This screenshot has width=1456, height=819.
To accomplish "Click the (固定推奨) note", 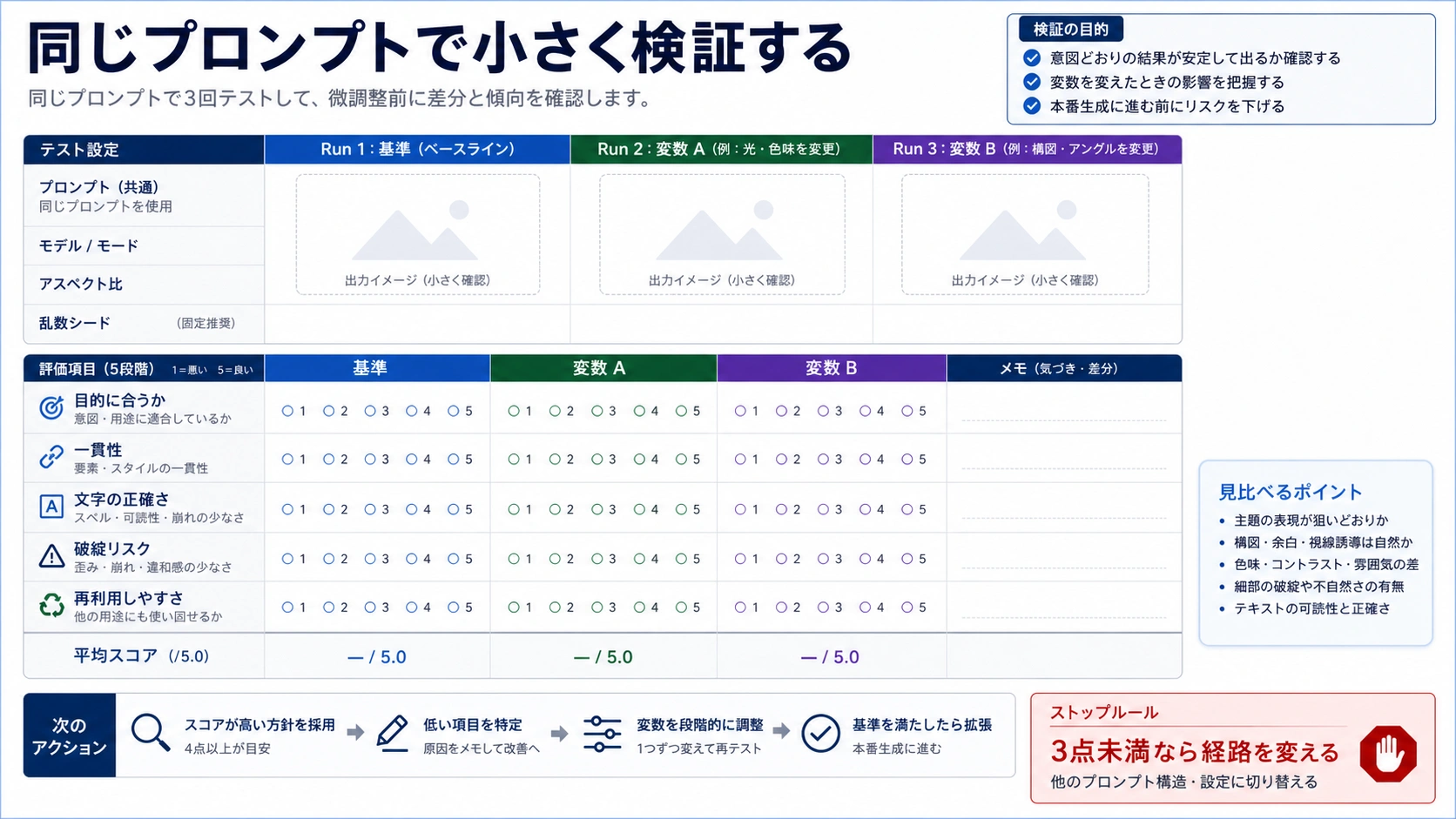I will (x=206, y=323).
